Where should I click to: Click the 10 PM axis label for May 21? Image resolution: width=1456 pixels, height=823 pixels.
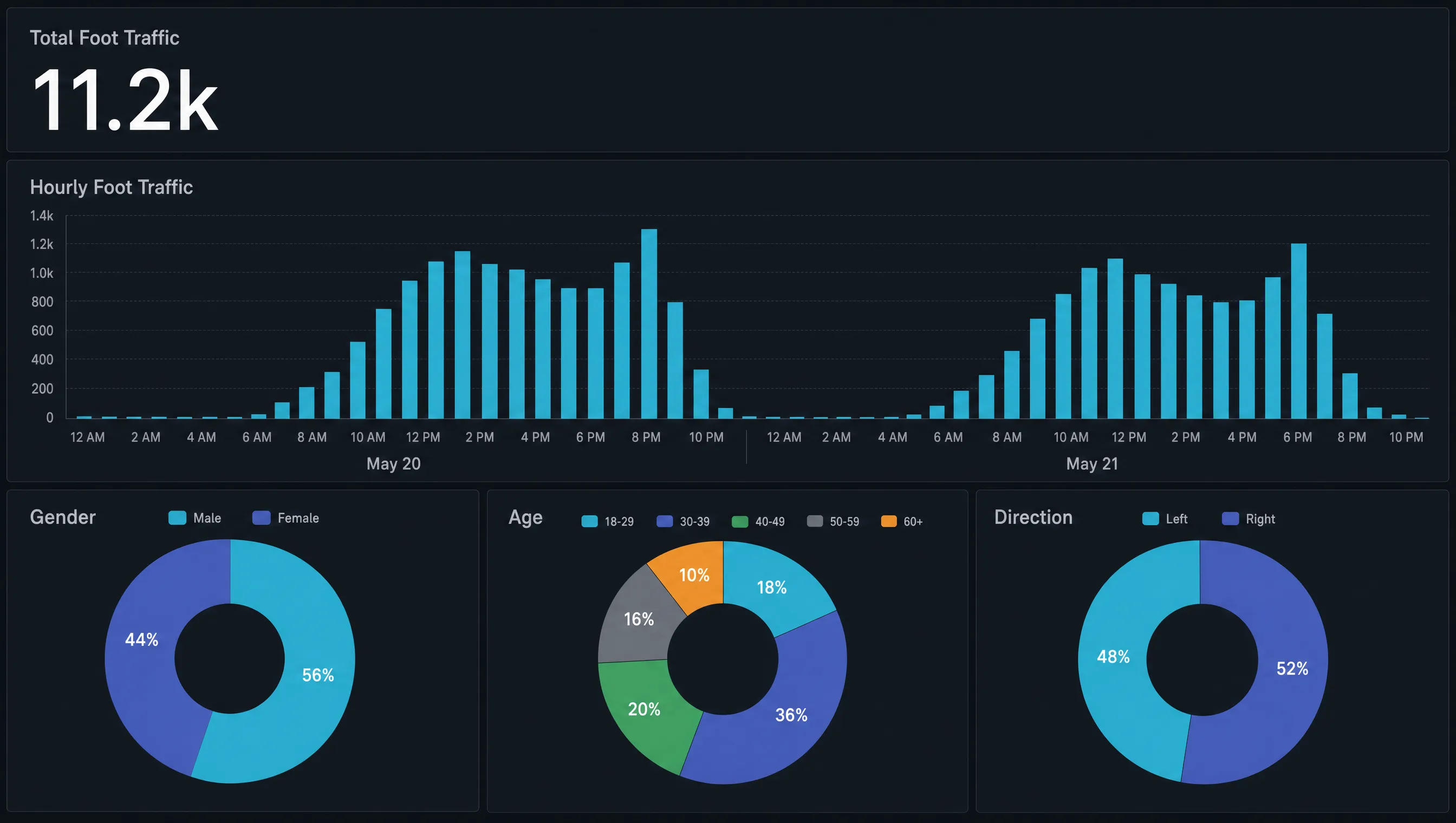tap(1406, 437)
